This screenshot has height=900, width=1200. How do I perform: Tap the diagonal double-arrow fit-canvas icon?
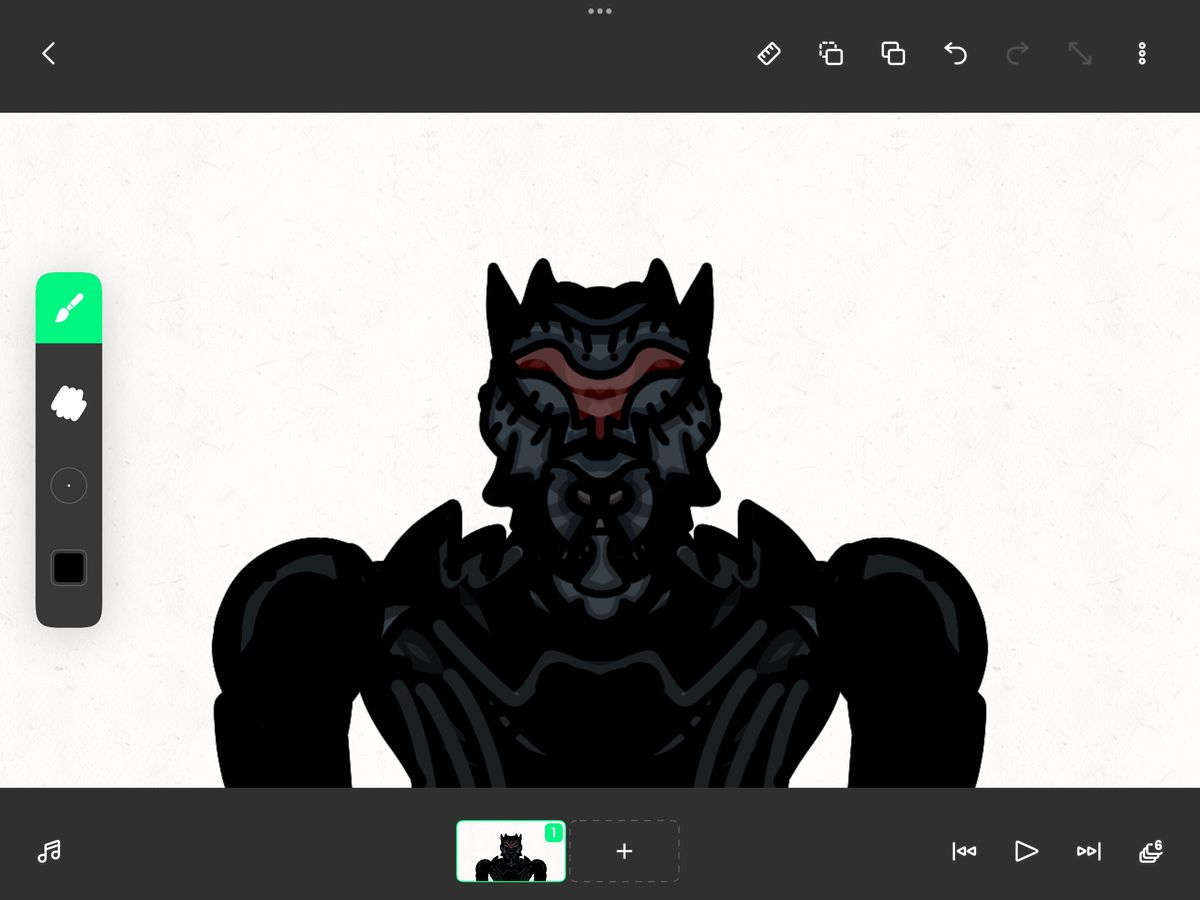click(x=1079, y=54)
